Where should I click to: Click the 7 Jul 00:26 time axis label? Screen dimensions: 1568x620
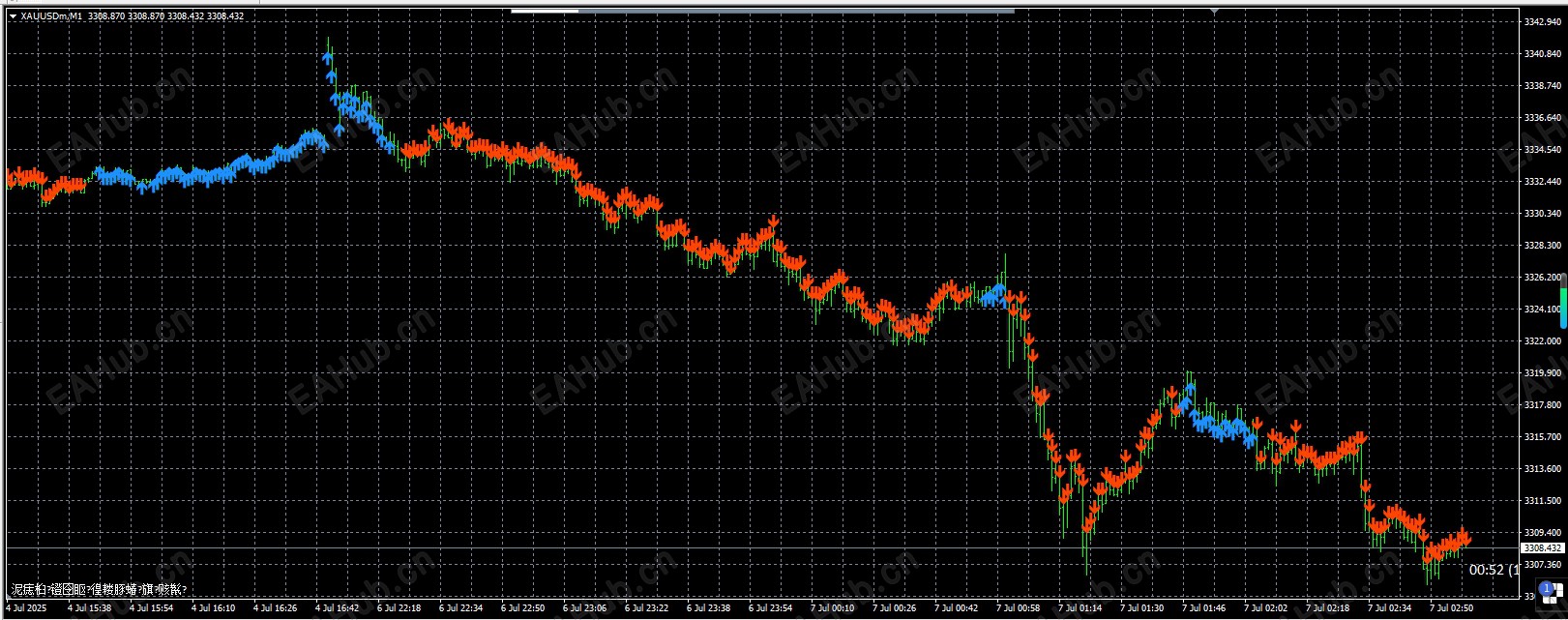tap(894, 608)
